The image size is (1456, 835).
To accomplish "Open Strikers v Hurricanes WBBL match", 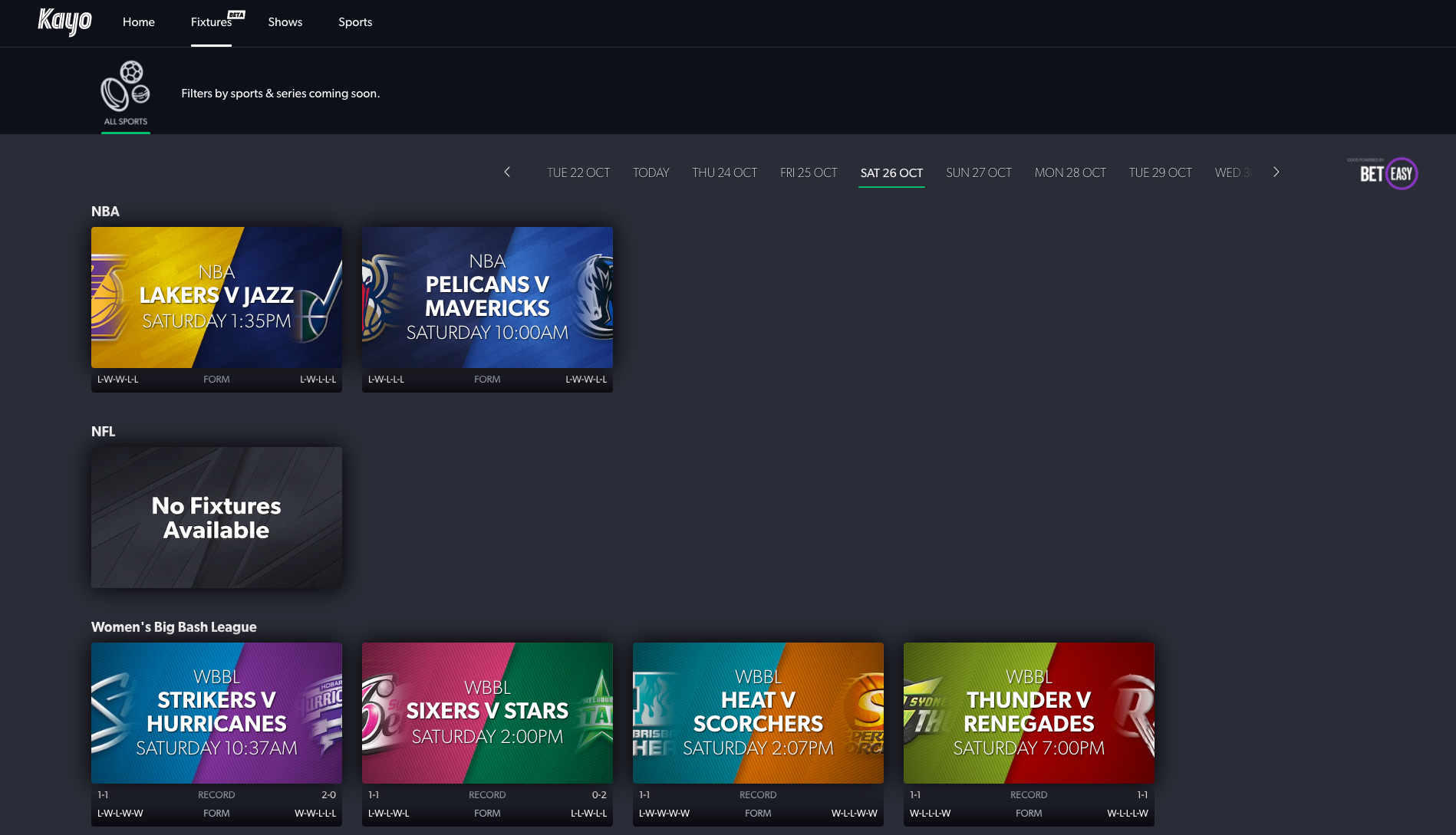I will coord(216,713).
